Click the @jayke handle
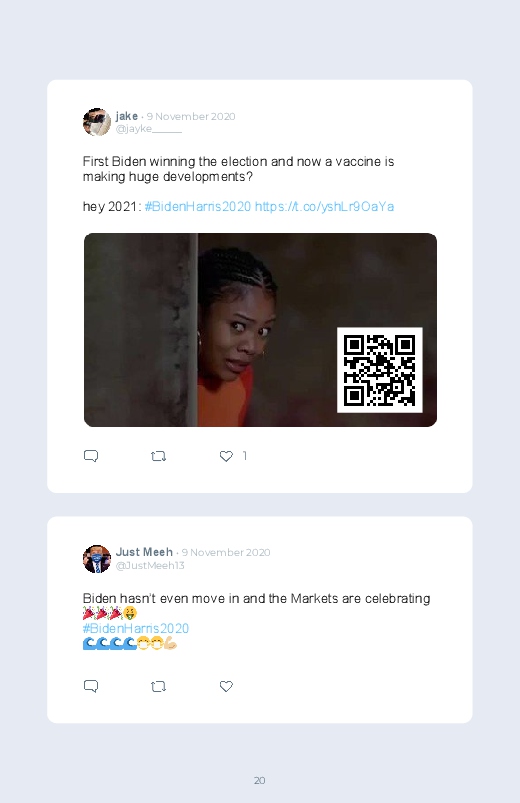The image size is (520, 803). pos(149,129)
